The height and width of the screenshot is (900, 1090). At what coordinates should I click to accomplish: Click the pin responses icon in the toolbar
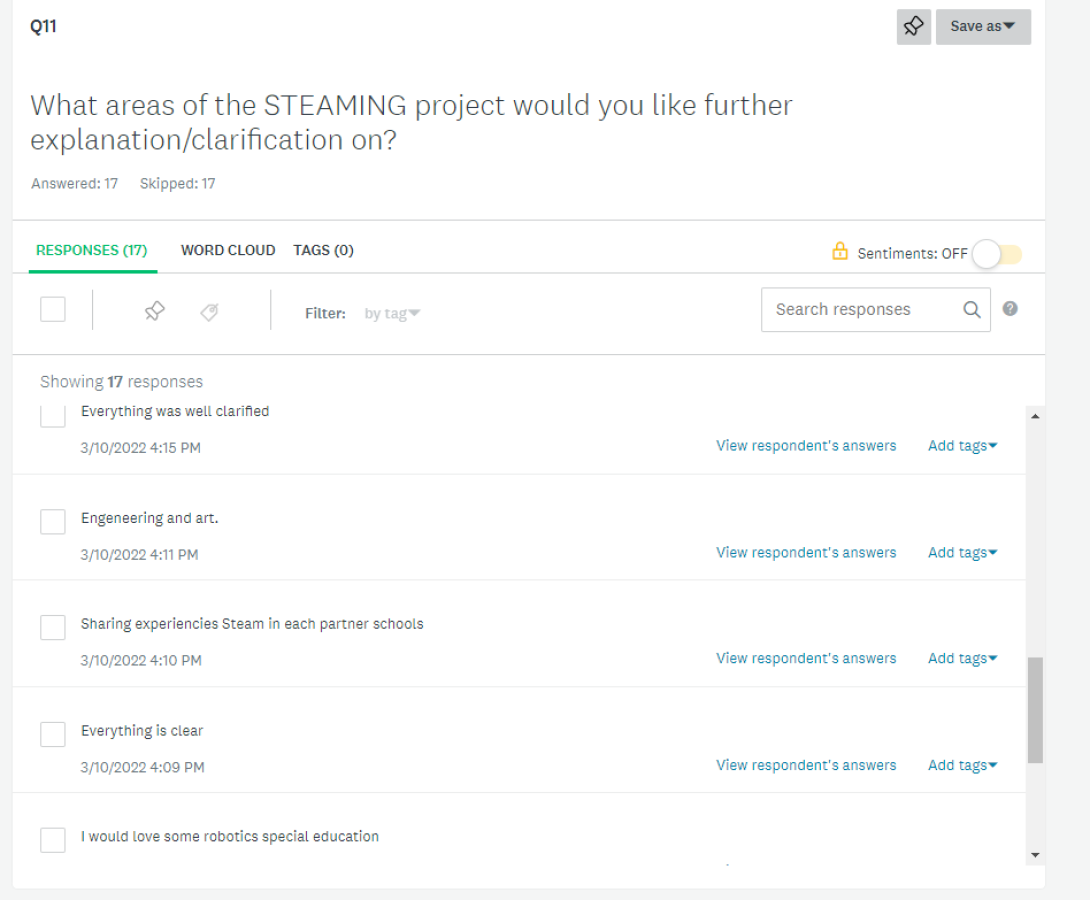[x=154, y=311]
